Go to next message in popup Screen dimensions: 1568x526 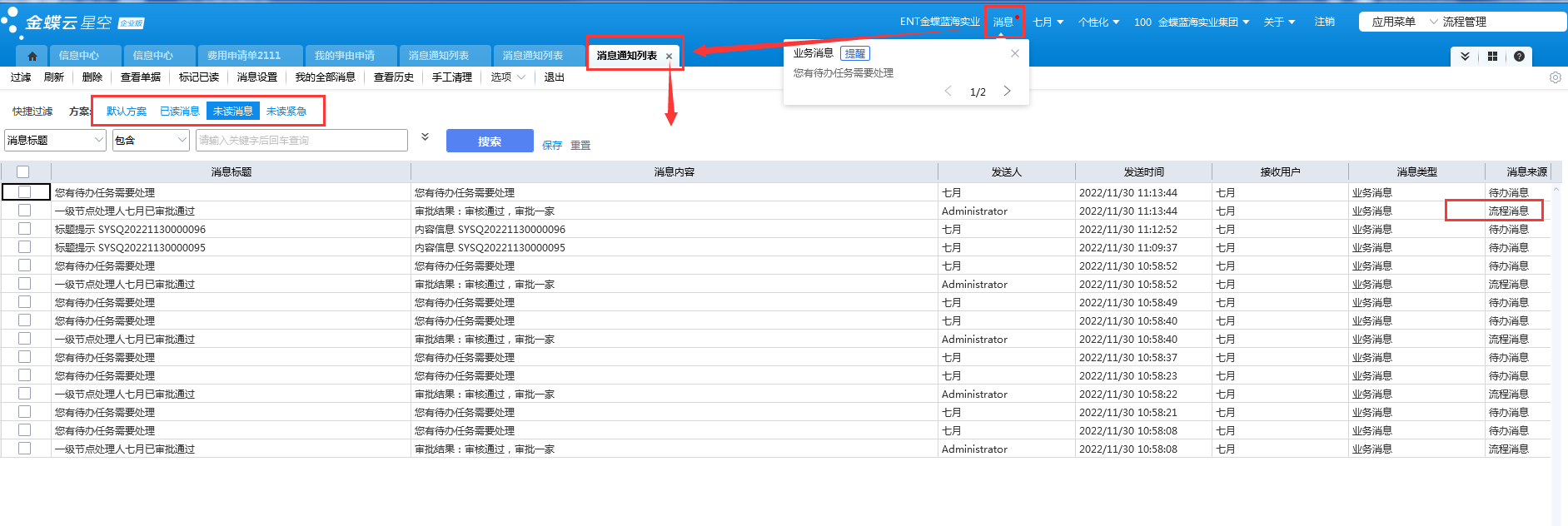pyautogui.click(x=1007, y=91)
